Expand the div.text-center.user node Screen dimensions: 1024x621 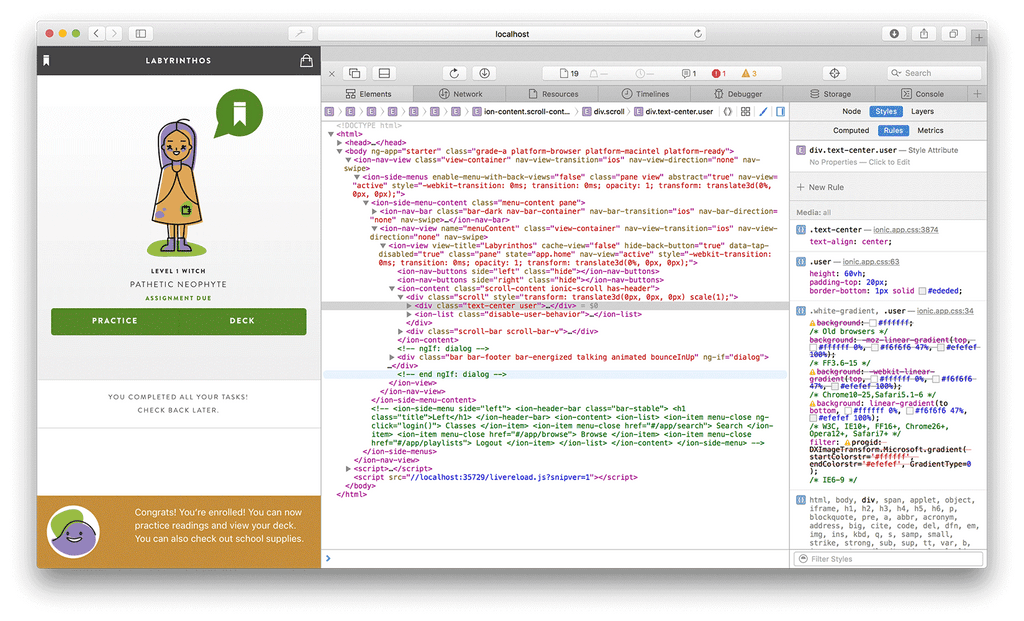pos(408,305)
